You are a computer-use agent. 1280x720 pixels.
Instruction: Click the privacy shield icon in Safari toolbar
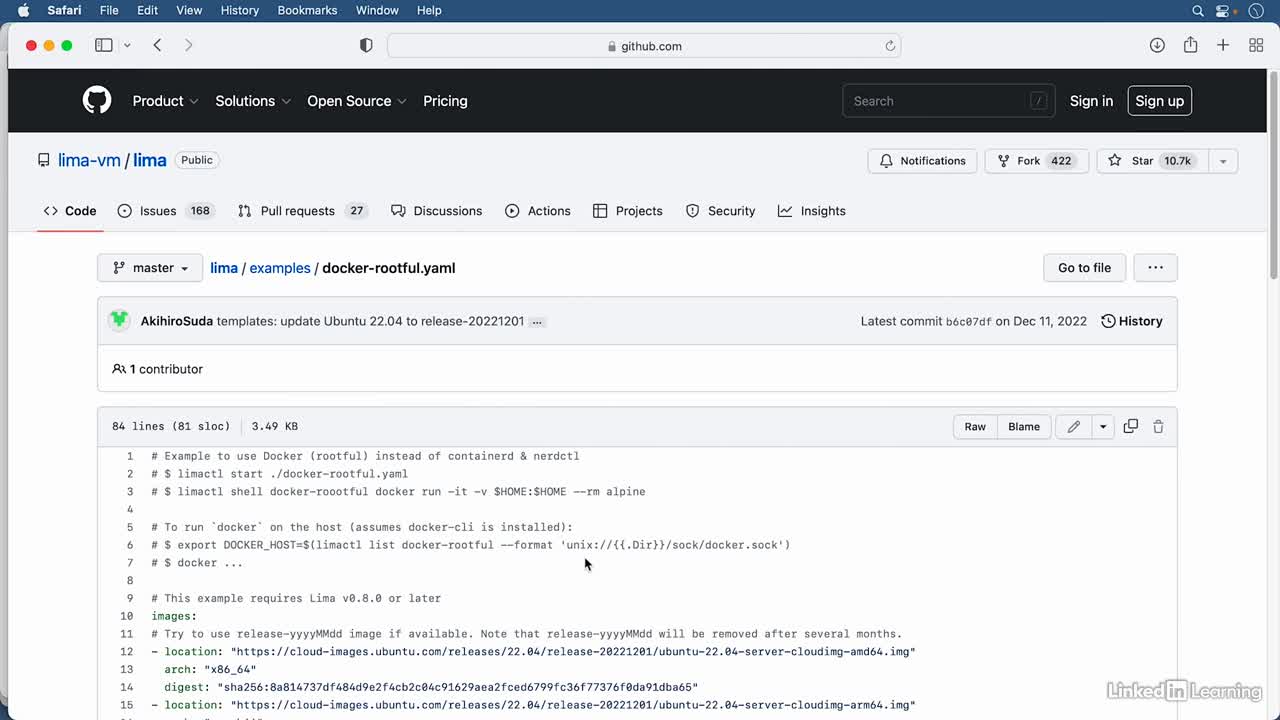(x=366, y=46)
